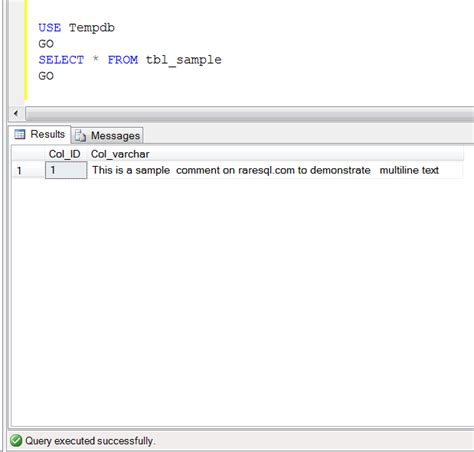This screenshot has width=474, height=452.
Task: Select the row header numbered 1
Action: [28, 170]
